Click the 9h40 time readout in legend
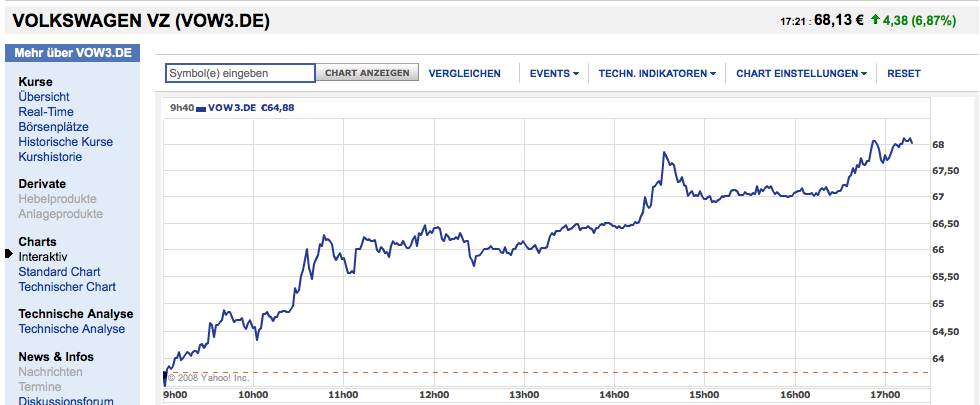Image resolution: width=980 pixels, height=405 pixels. point(181,108)
